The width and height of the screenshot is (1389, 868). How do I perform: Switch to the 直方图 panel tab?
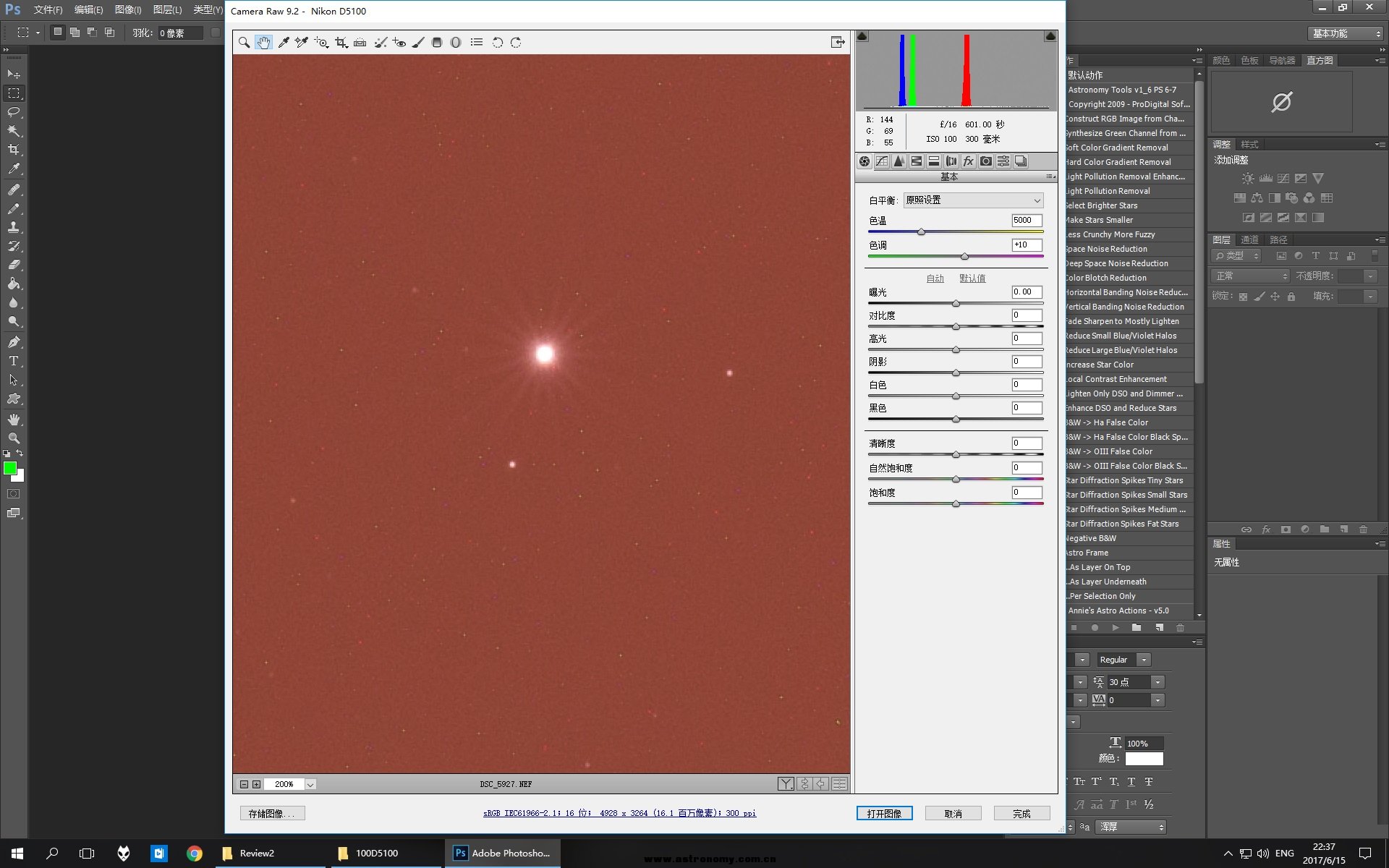[1320, 61]
